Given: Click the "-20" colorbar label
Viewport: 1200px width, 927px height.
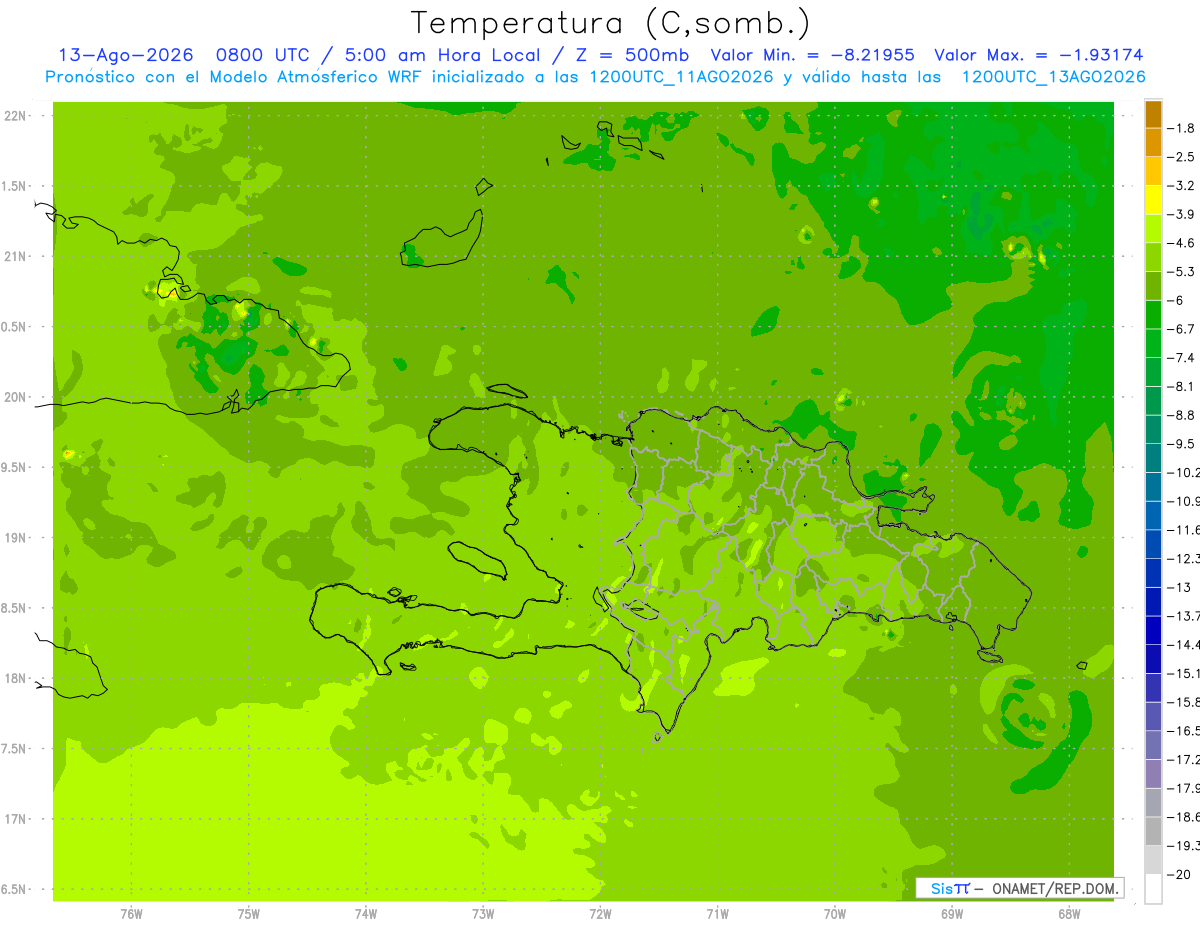Looking at the screenshot, I should click(1180, 874).
